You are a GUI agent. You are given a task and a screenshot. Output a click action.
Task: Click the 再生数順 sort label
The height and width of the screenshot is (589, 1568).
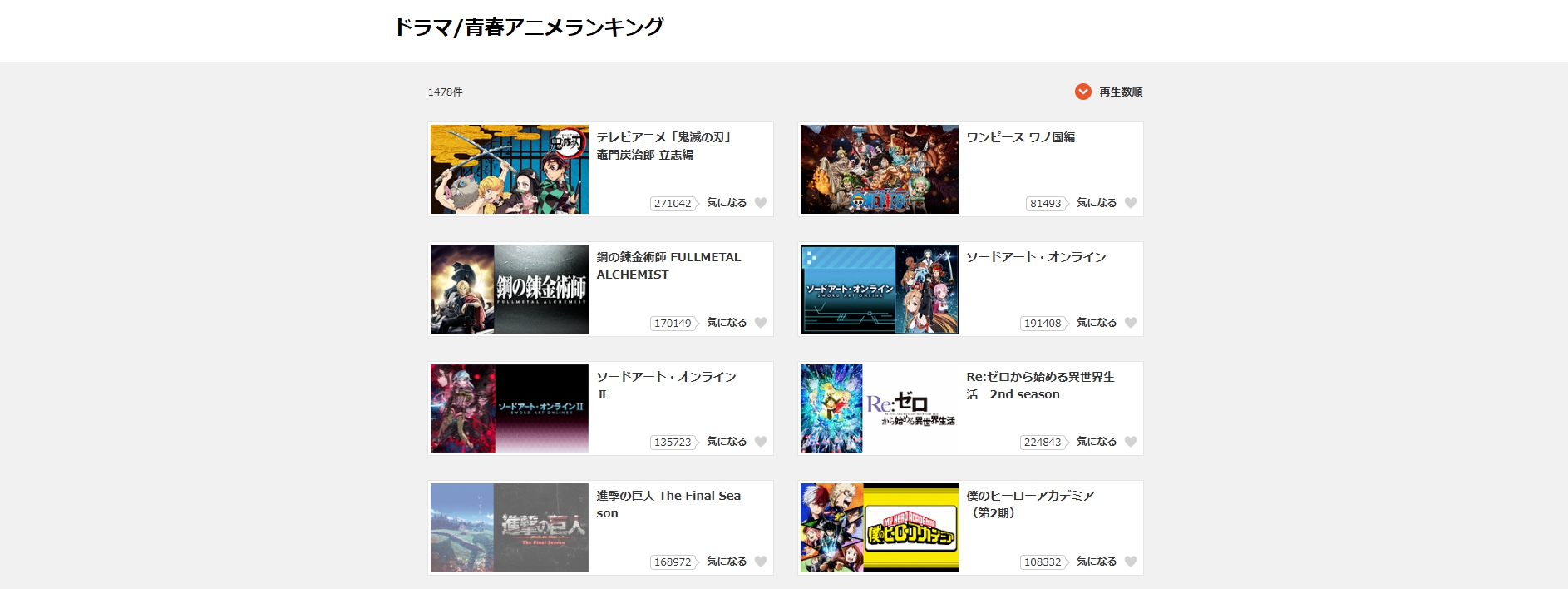point(1121,92)
